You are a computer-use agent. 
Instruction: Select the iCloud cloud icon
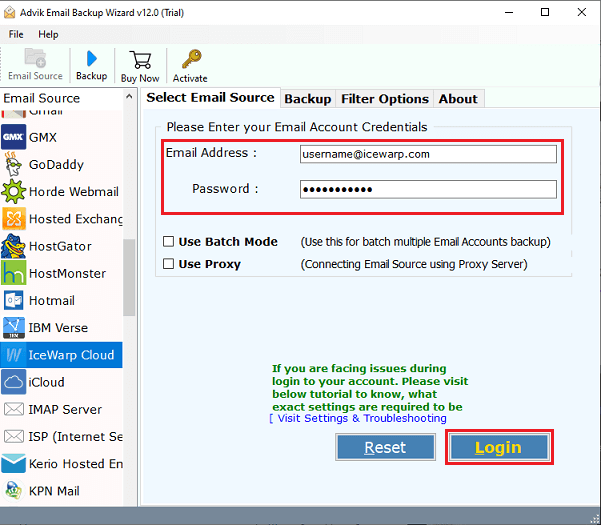coord(13,382)
